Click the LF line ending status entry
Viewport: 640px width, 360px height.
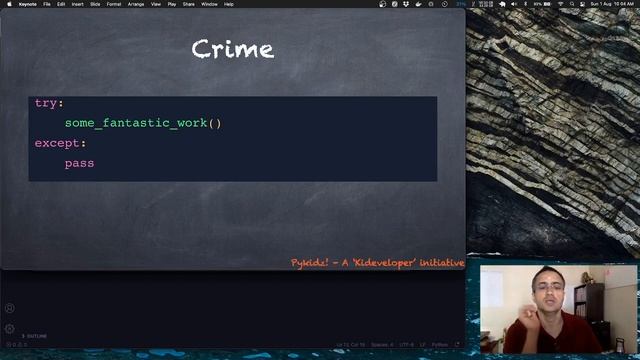pyautogui.click(x=422, y=345)
